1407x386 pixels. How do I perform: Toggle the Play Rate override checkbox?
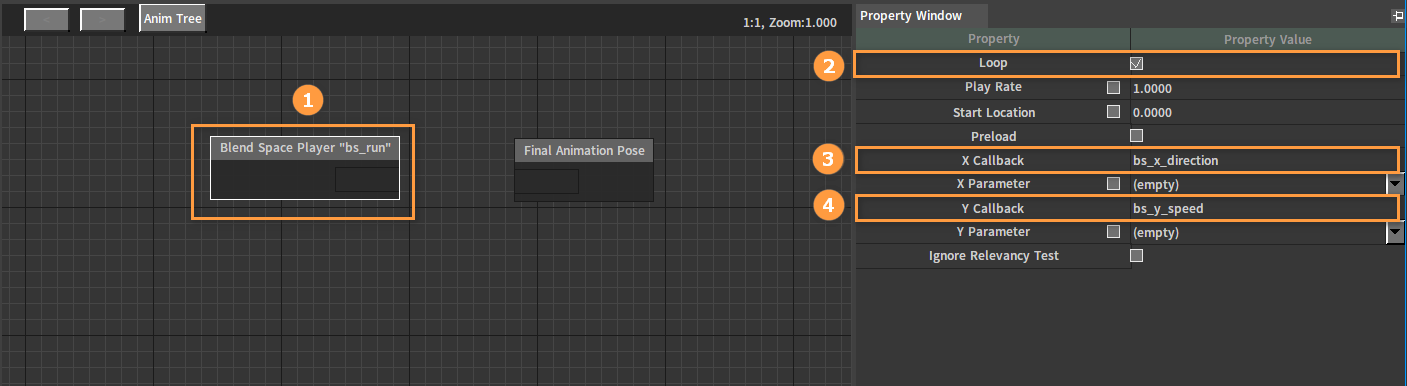coord(1114,87)
